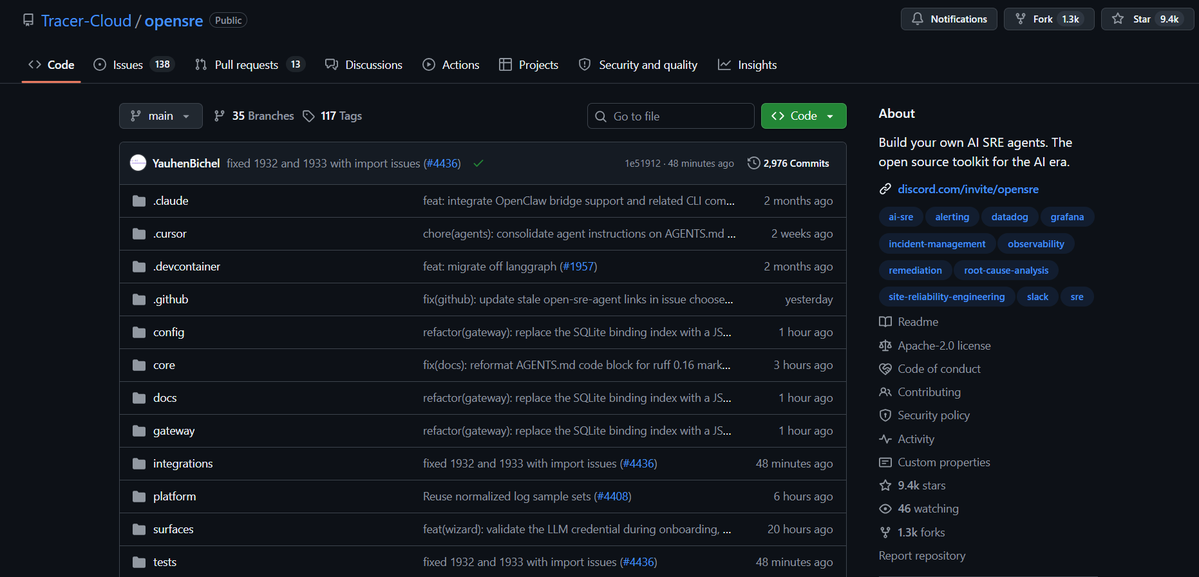Select the slack topic tag
Image resolution: width=1199 pixels, height=577 pixels.
1037,297
